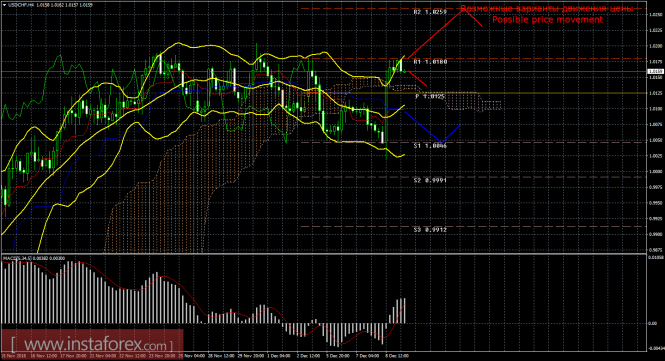Select the S3 0.9912 support level label
This screenshot has width=665, height=361.
click(430, 229)
